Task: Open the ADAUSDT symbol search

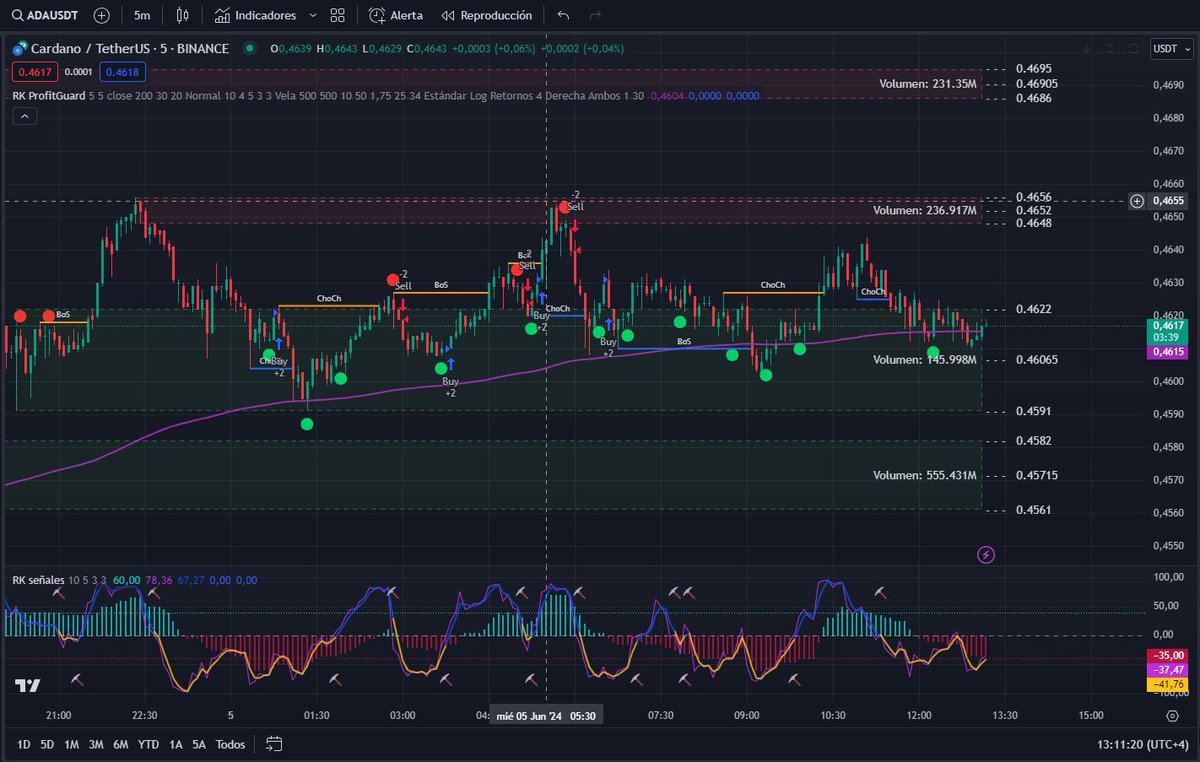Action: pyautogui.click(x=45, y=16)
